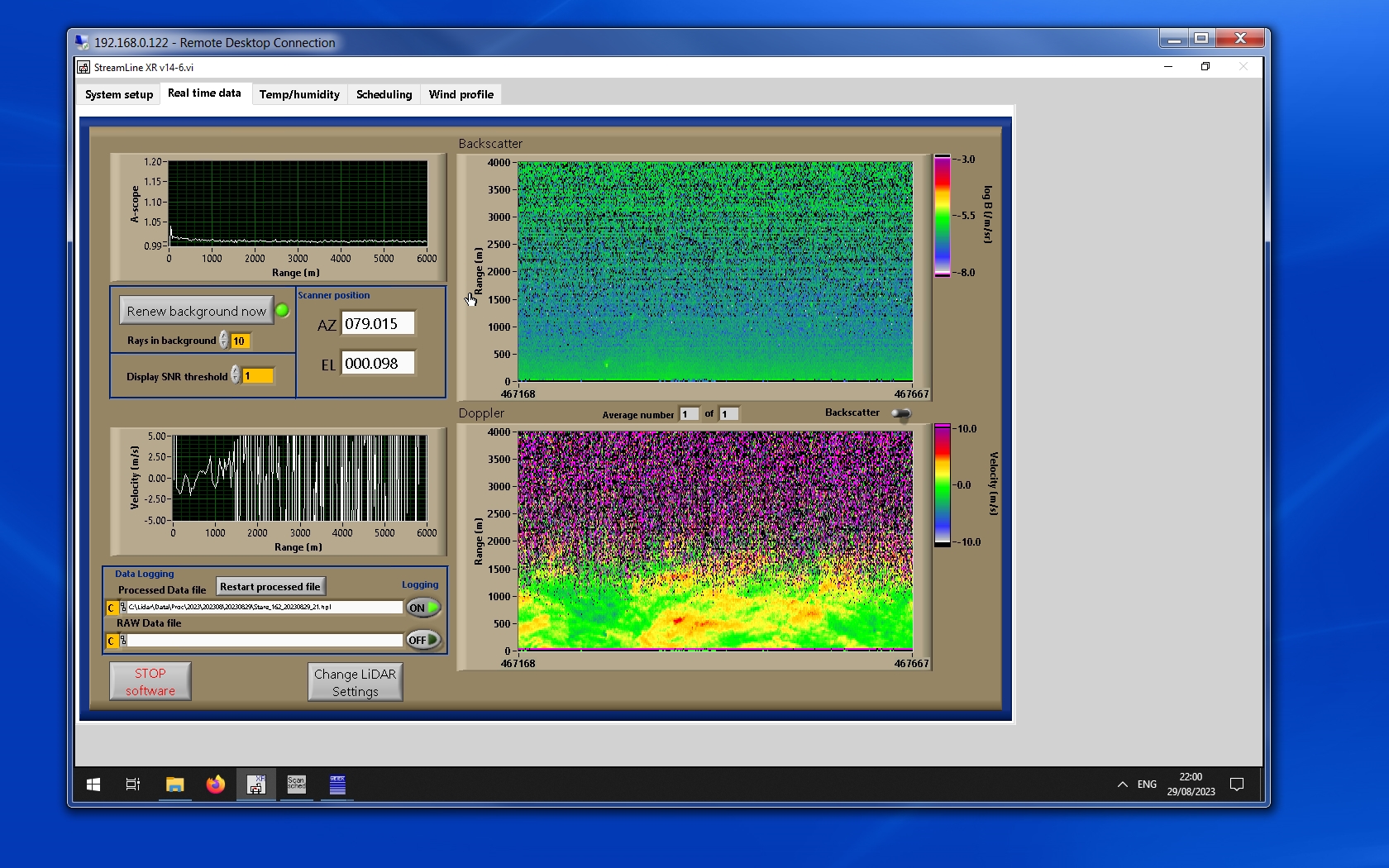Screen dimensions: 1389x868
Task: Open the Windows notification center icon
Action: pos(1236,784)
